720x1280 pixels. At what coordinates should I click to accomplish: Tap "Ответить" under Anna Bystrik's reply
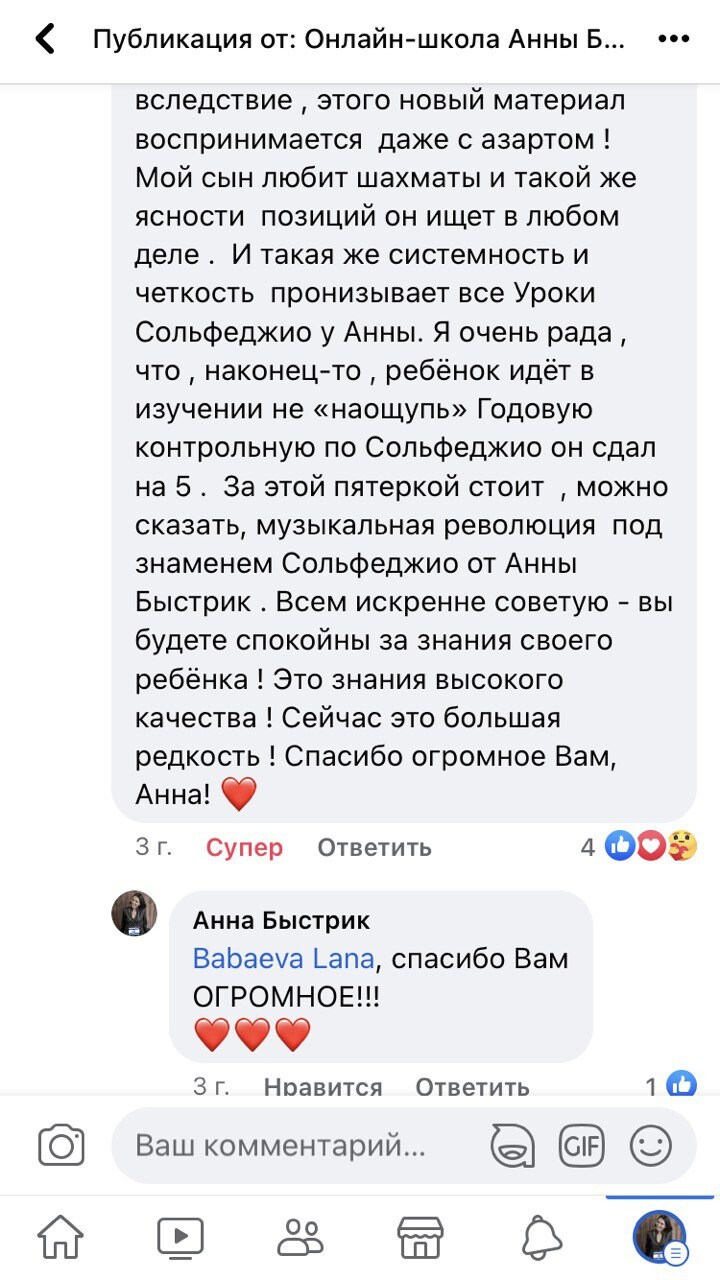click(472, 1086)
